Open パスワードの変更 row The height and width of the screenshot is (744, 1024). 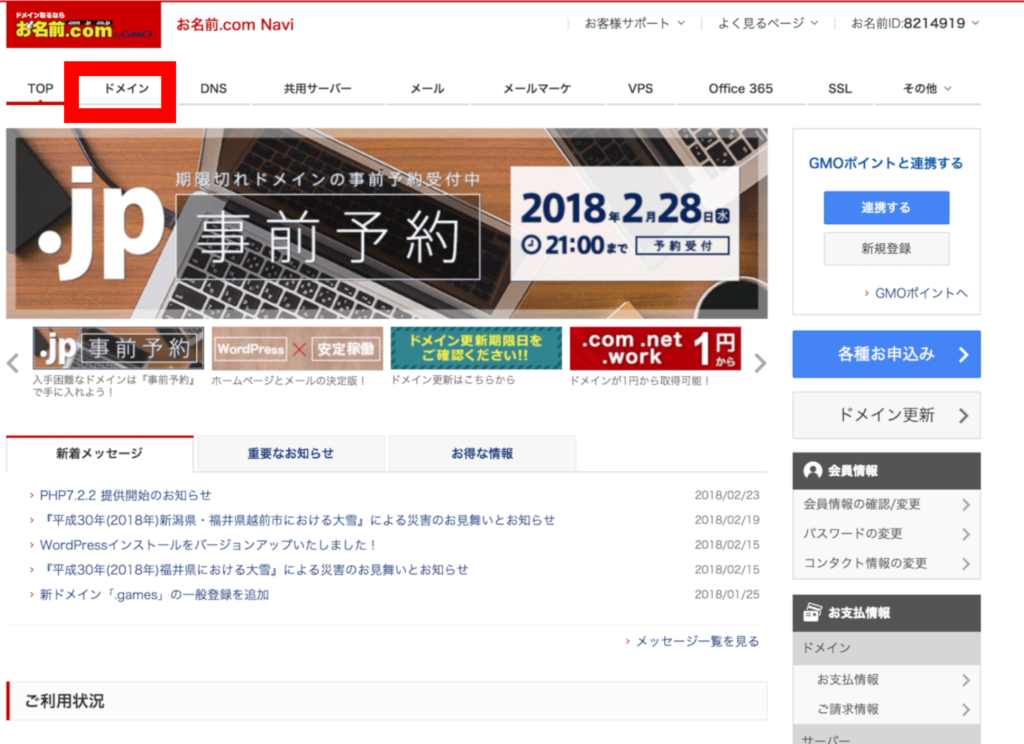(886, 534)
